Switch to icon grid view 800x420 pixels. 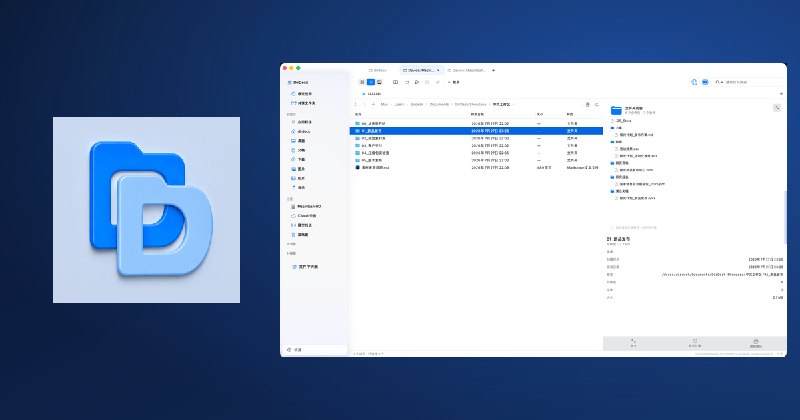tap(362, 82)
